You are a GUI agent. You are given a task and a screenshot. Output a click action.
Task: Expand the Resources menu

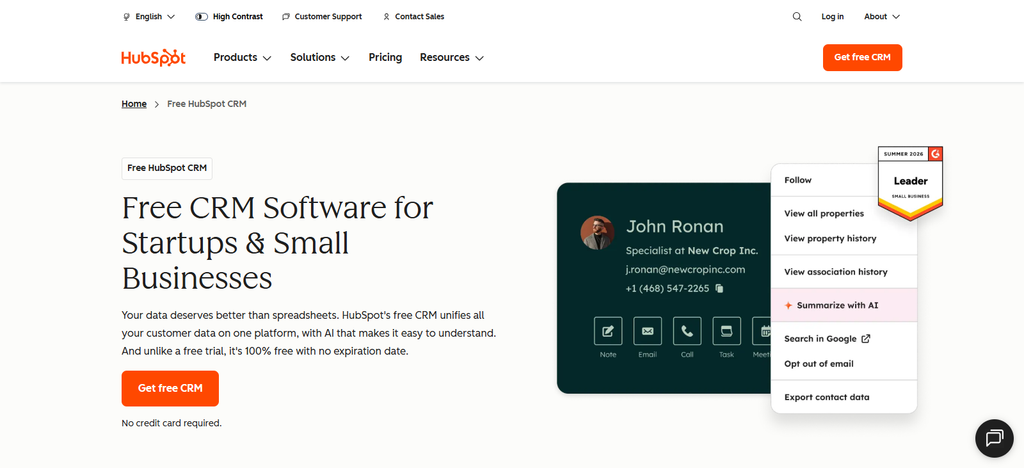coord(452,57)
